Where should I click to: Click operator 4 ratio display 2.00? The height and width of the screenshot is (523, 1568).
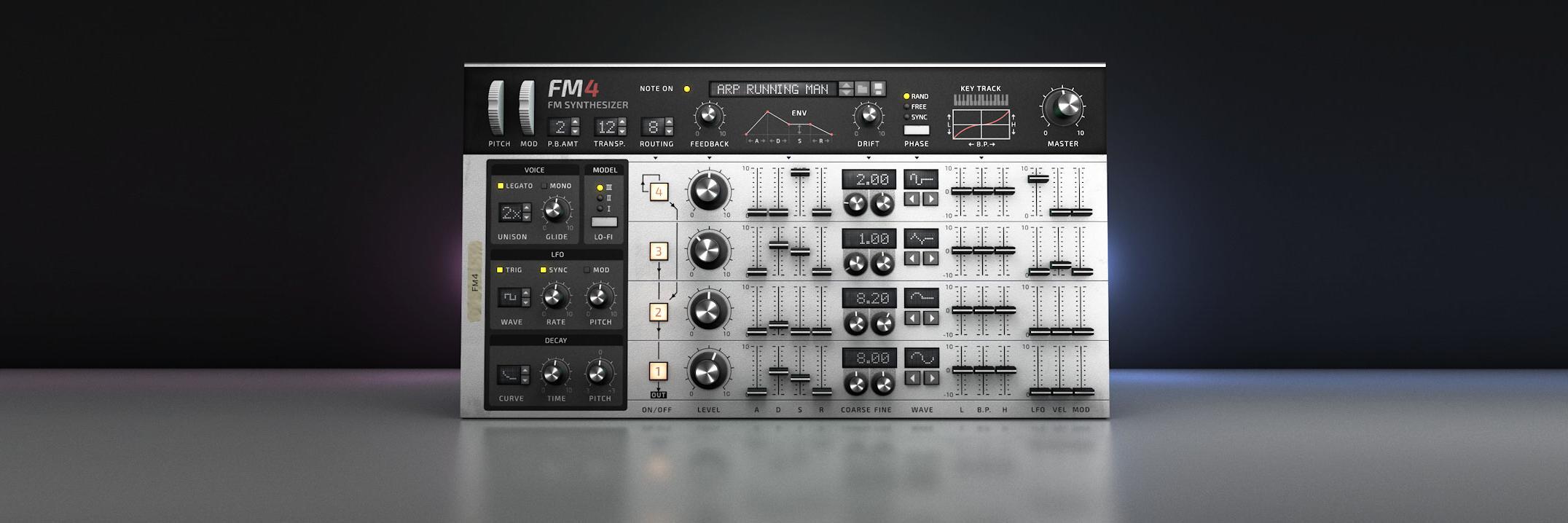pyautogui.click(x=869, y=179)
